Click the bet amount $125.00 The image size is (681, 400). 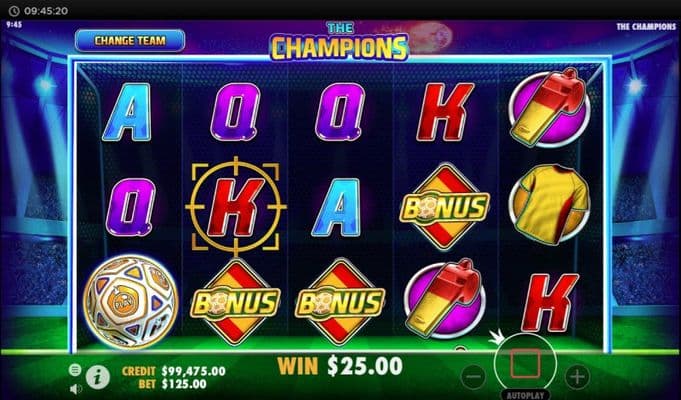point(184,384)
